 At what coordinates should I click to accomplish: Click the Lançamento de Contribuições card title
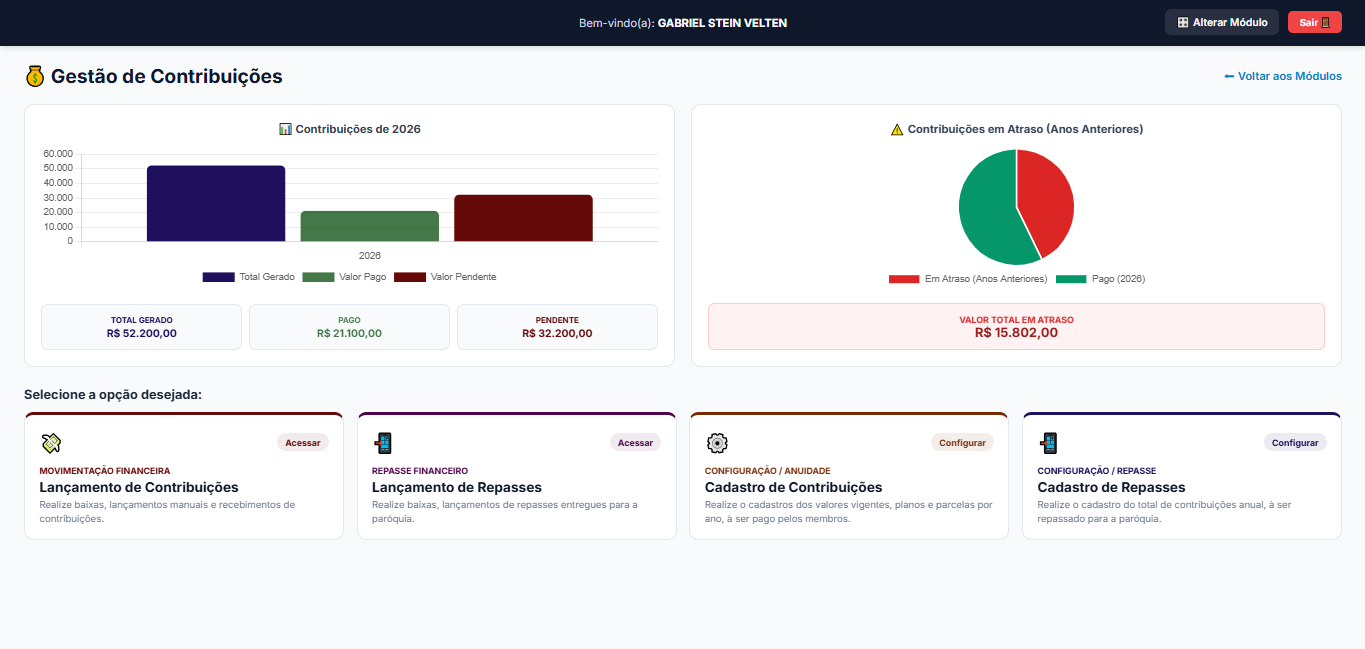tap(139, 487)
